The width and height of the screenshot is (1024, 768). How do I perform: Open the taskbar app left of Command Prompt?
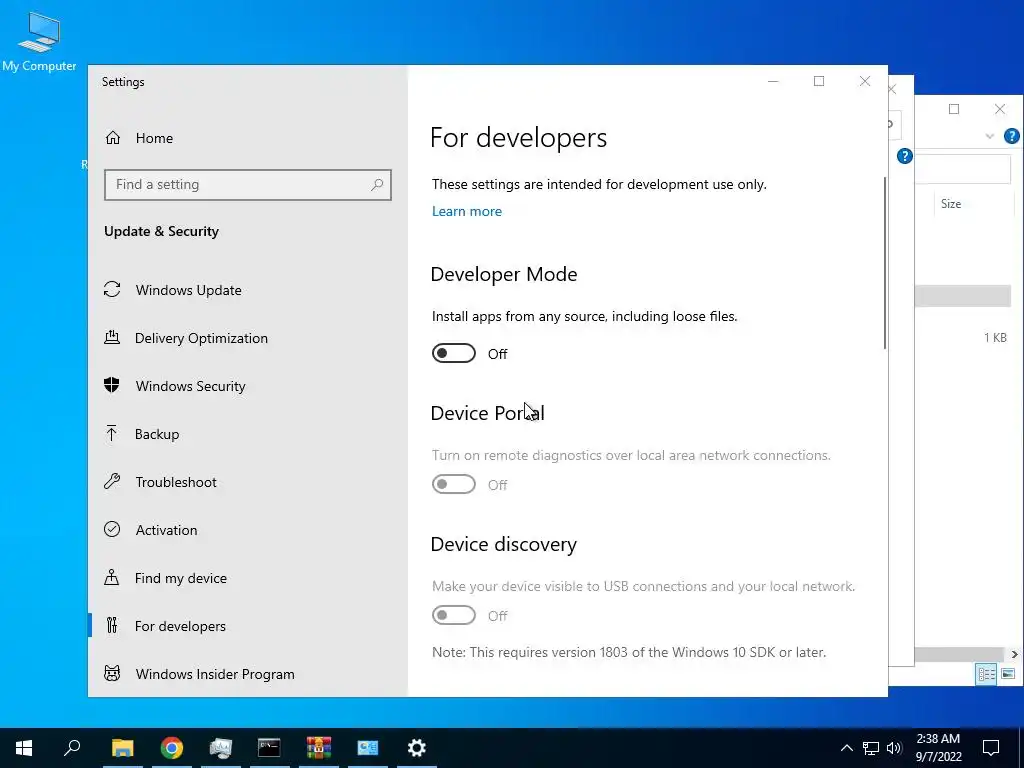pyautogui.click(x=221, y=748)
